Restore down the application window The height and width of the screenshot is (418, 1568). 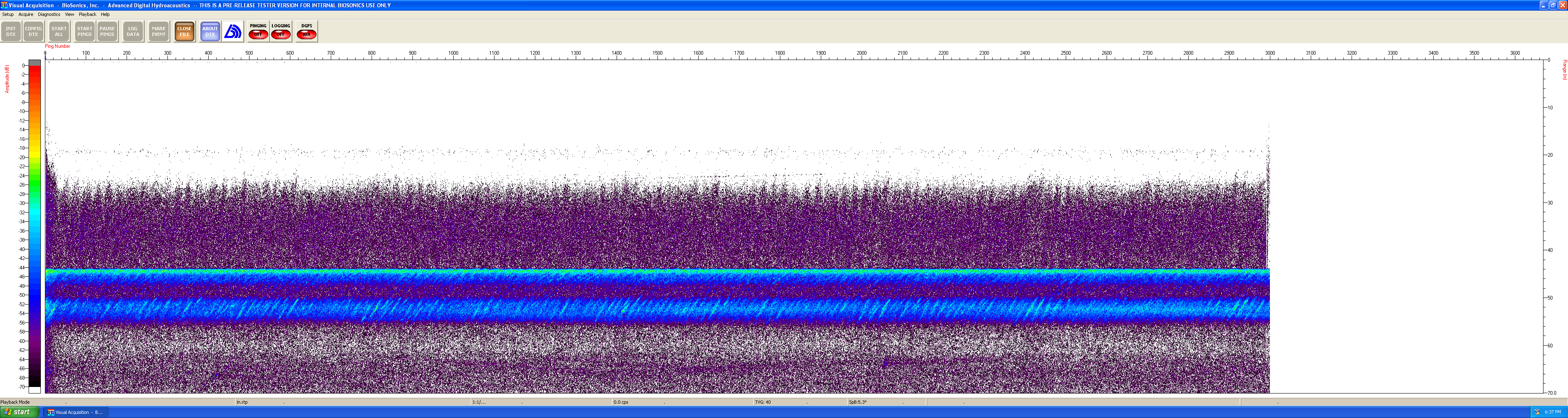1553,5
